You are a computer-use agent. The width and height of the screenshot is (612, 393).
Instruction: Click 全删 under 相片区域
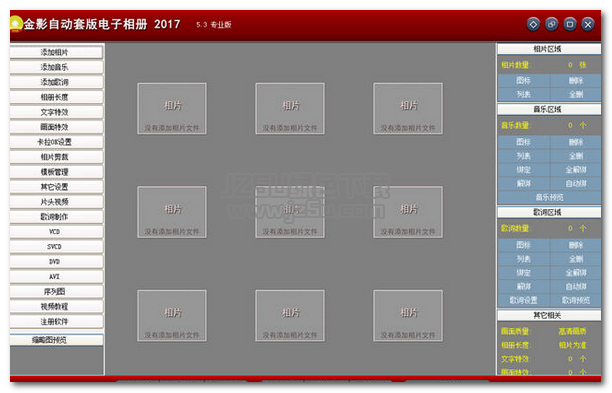(575, 94)
